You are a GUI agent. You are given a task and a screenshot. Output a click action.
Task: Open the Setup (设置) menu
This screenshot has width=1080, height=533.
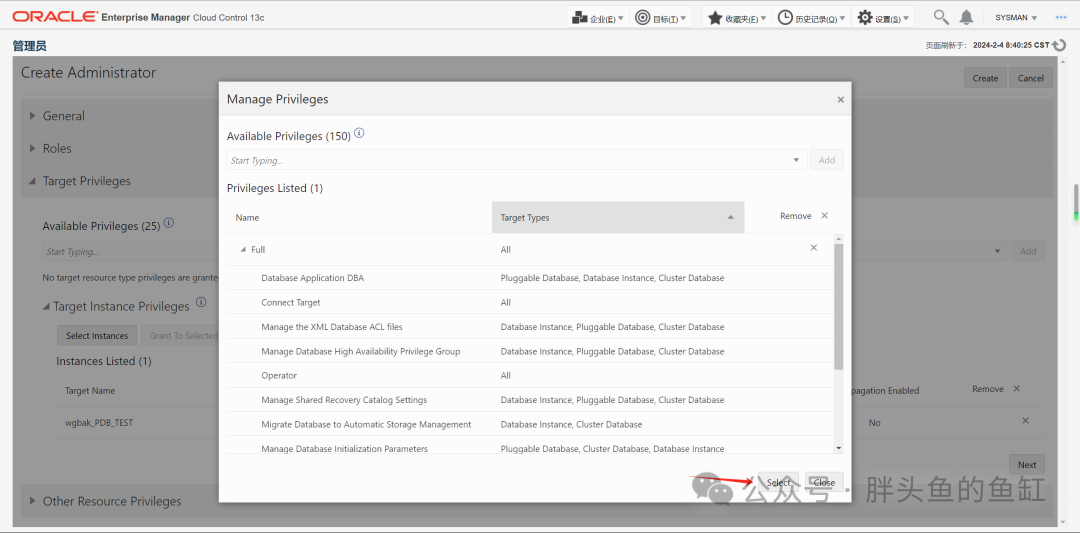[883, 18]
